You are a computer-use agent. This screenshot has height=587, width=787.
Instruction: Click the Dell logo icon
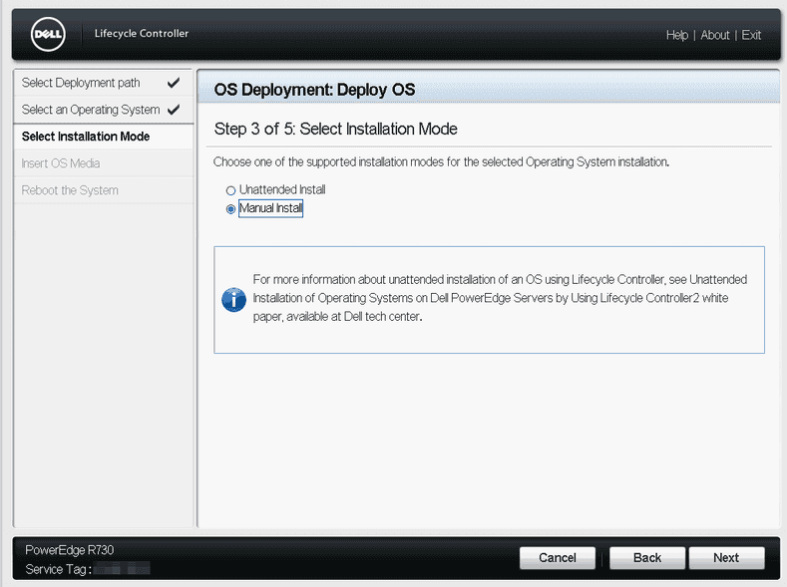point(49,35)
